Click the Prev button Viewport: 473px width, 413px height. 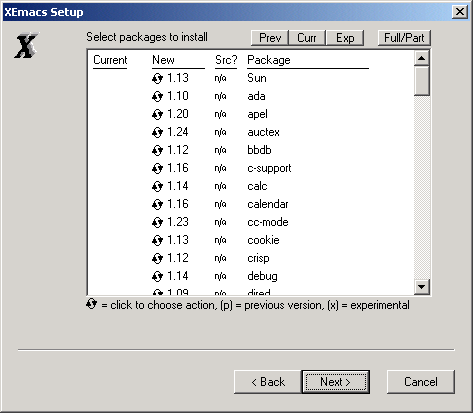pyautogui.click(x=270, y=38)
